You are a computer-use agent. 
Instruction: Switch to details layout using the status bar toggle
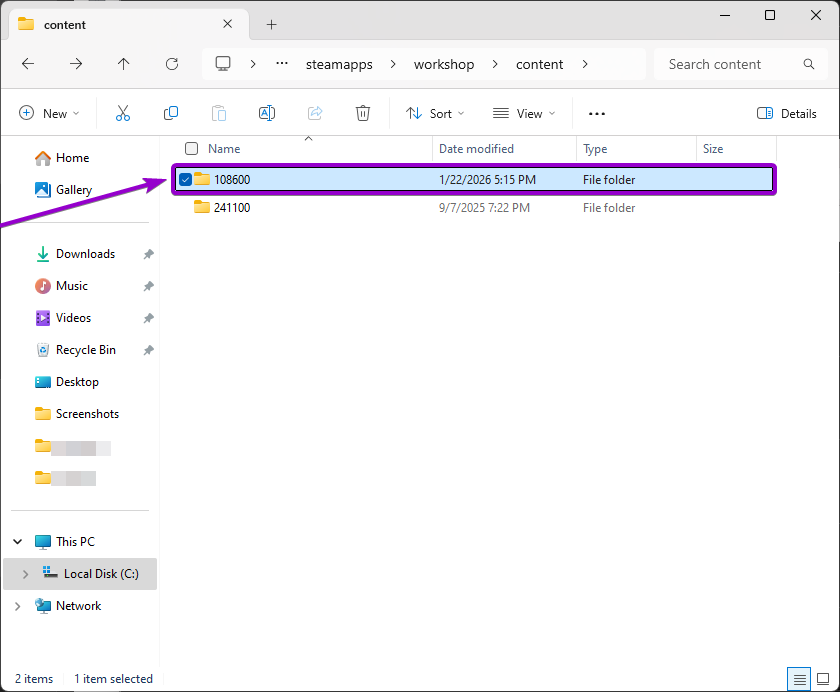[799, 679]
